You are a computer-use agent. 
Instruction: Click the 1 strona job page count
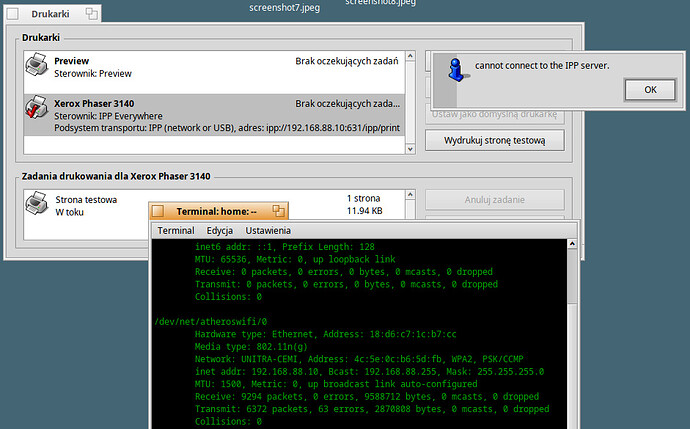363,198
